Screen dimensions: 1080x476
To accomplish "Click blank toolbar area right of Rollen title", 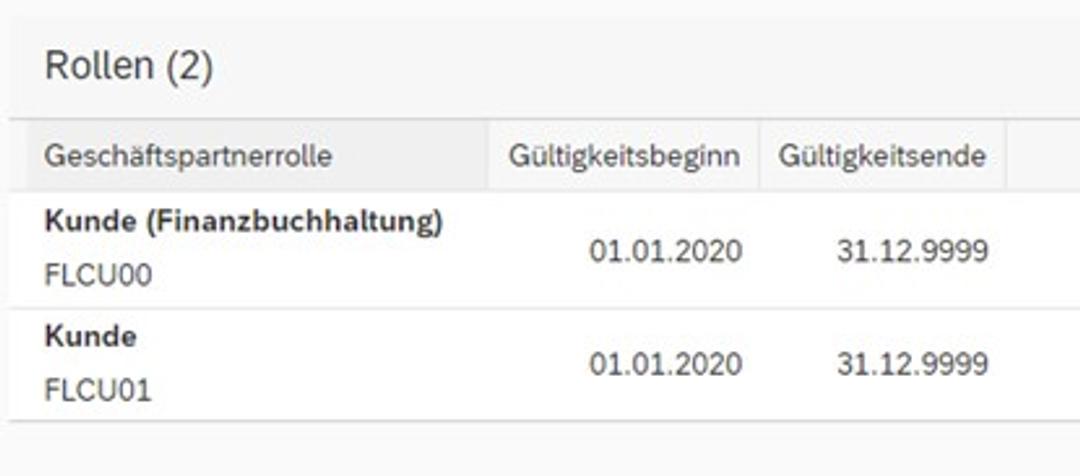I will click(x=647, y=67).
